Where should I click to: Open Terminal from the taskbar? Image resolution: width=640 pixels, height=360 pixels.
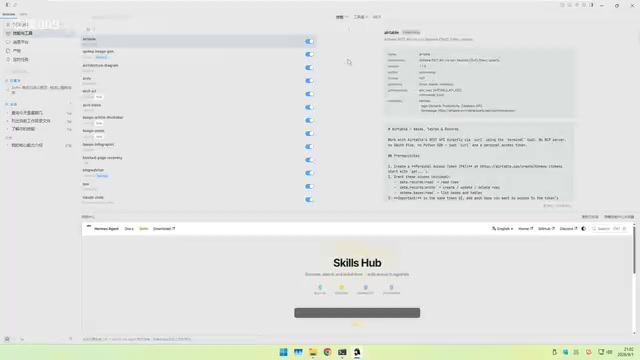pos(342,352)
